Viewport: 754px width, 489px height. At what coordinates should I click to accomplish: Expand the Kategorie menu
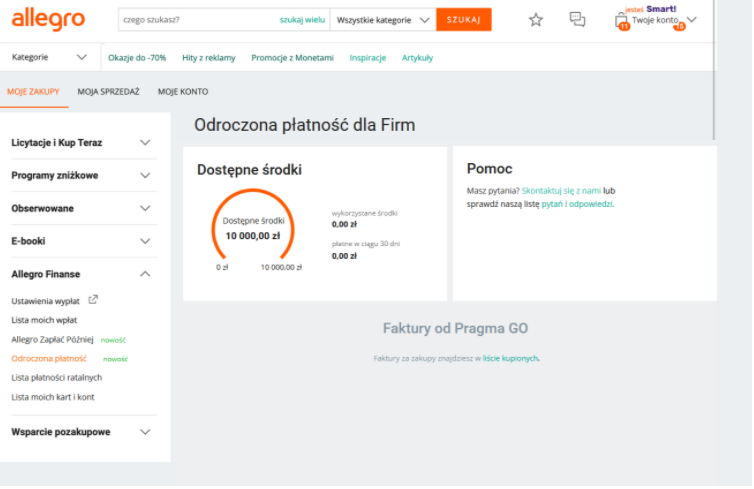tap(50, 57)
